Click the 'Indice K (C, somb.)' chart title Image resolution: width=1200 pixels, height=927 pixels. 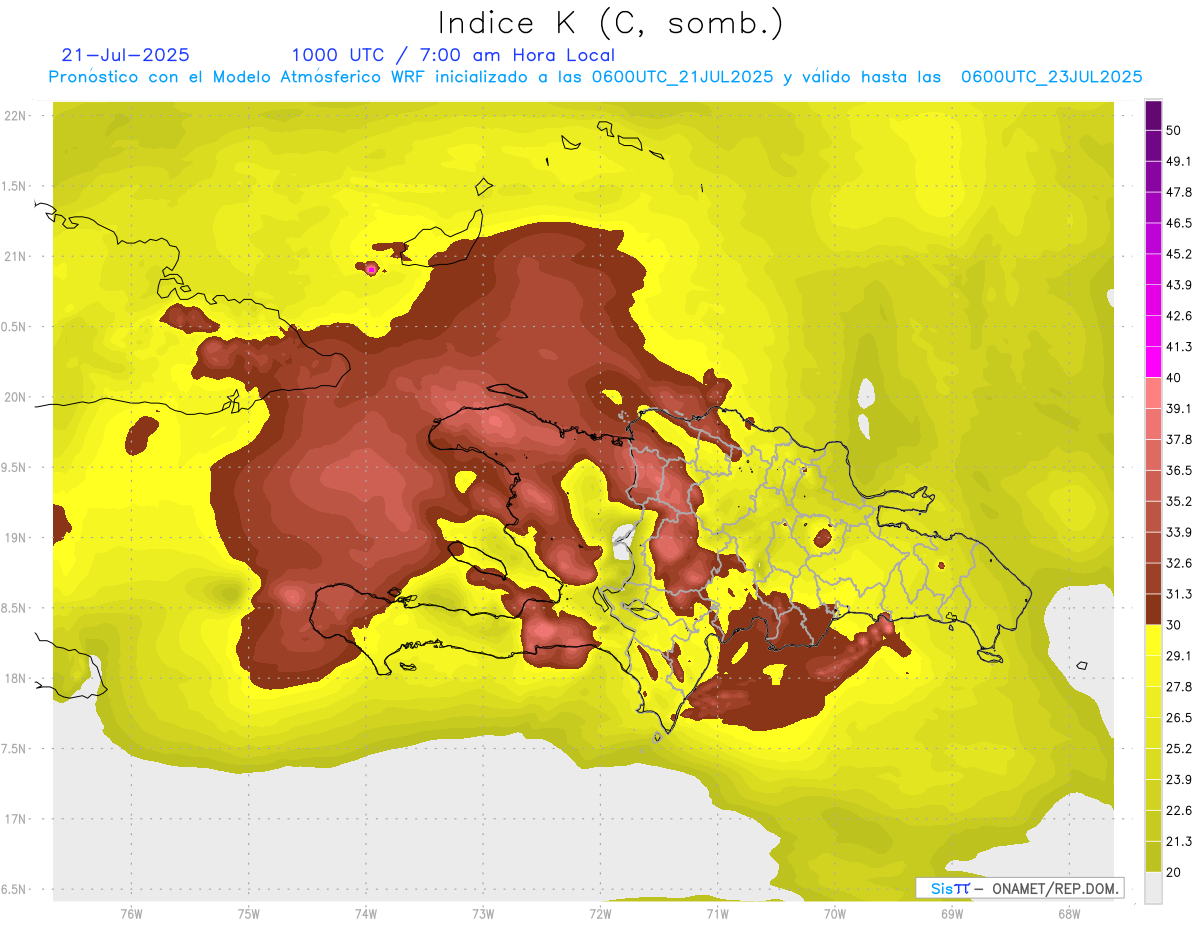pos(611,22)
